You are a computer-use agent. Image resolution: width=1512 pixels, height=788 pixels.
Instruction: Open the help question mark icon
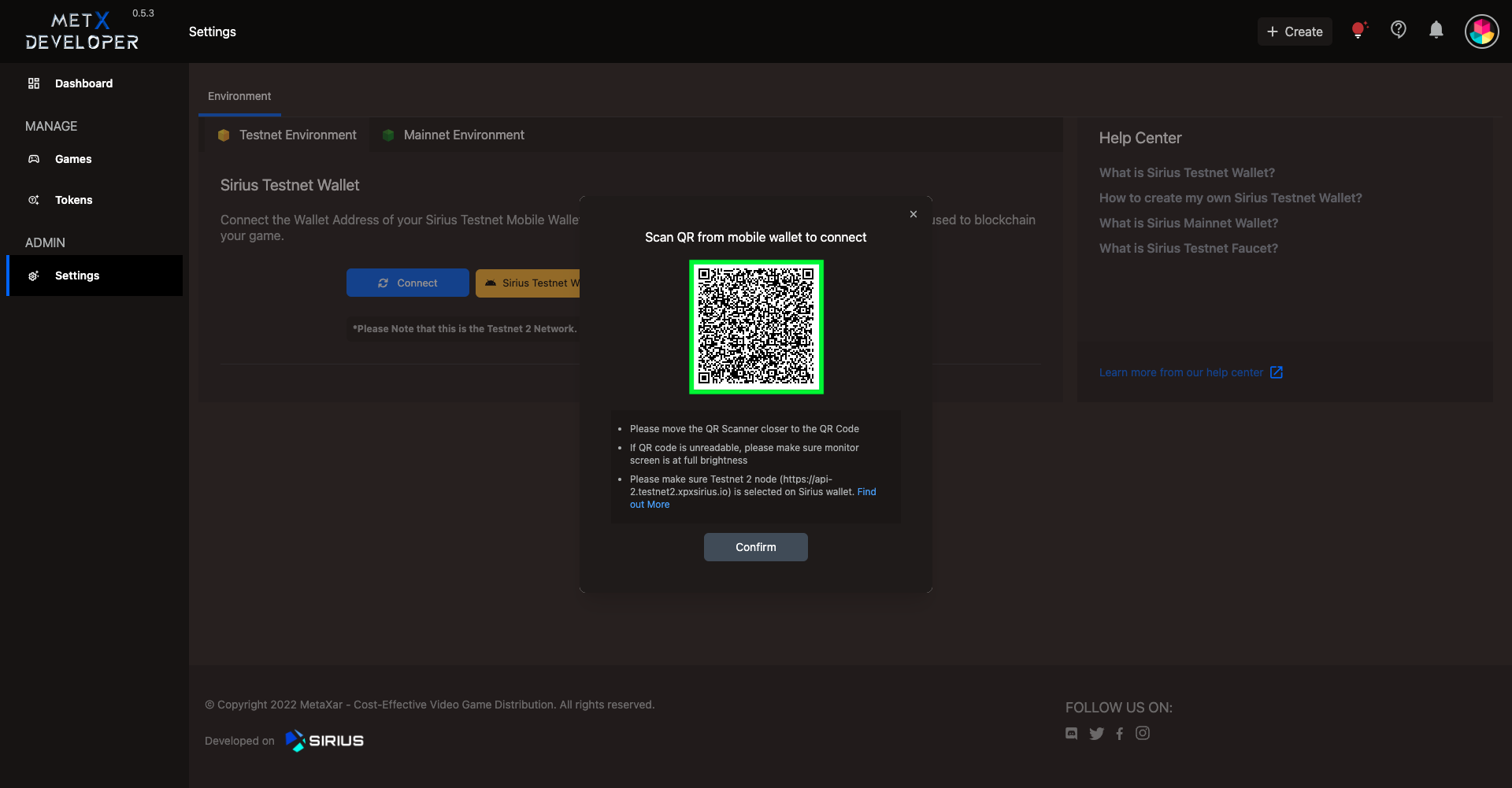pos(1399,30)
